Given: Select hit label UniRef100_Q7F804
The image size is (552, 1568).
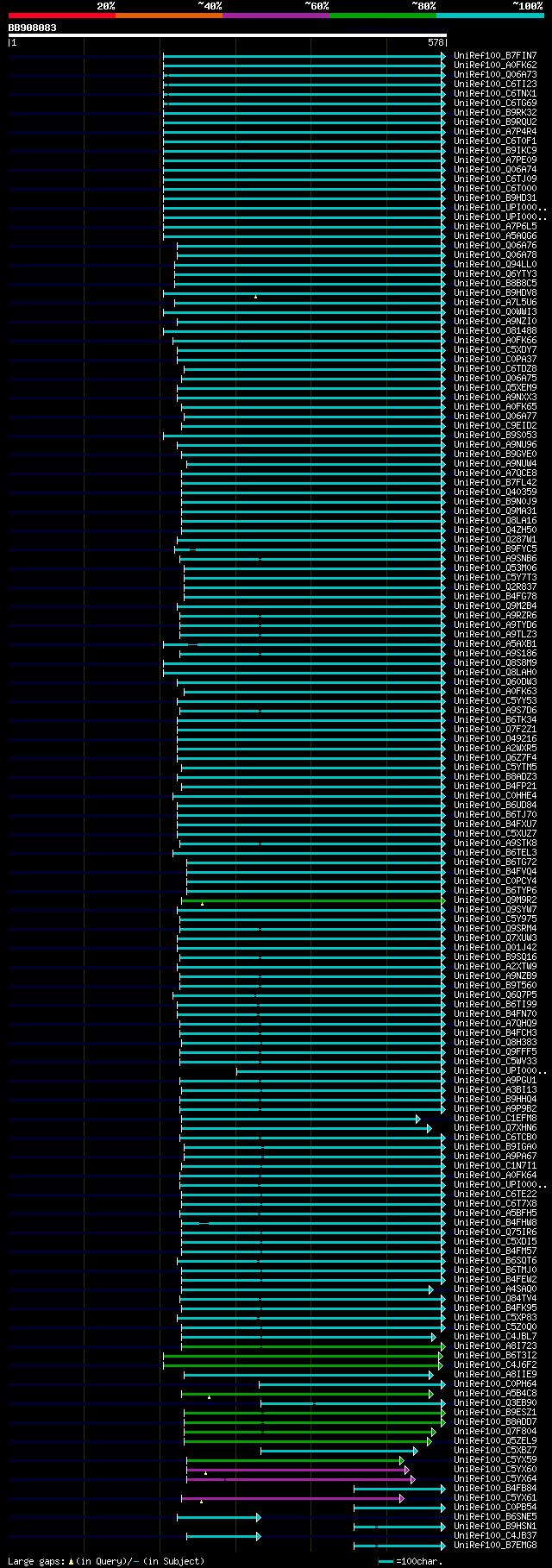Looking at the screenshot, I should 495,1432.
